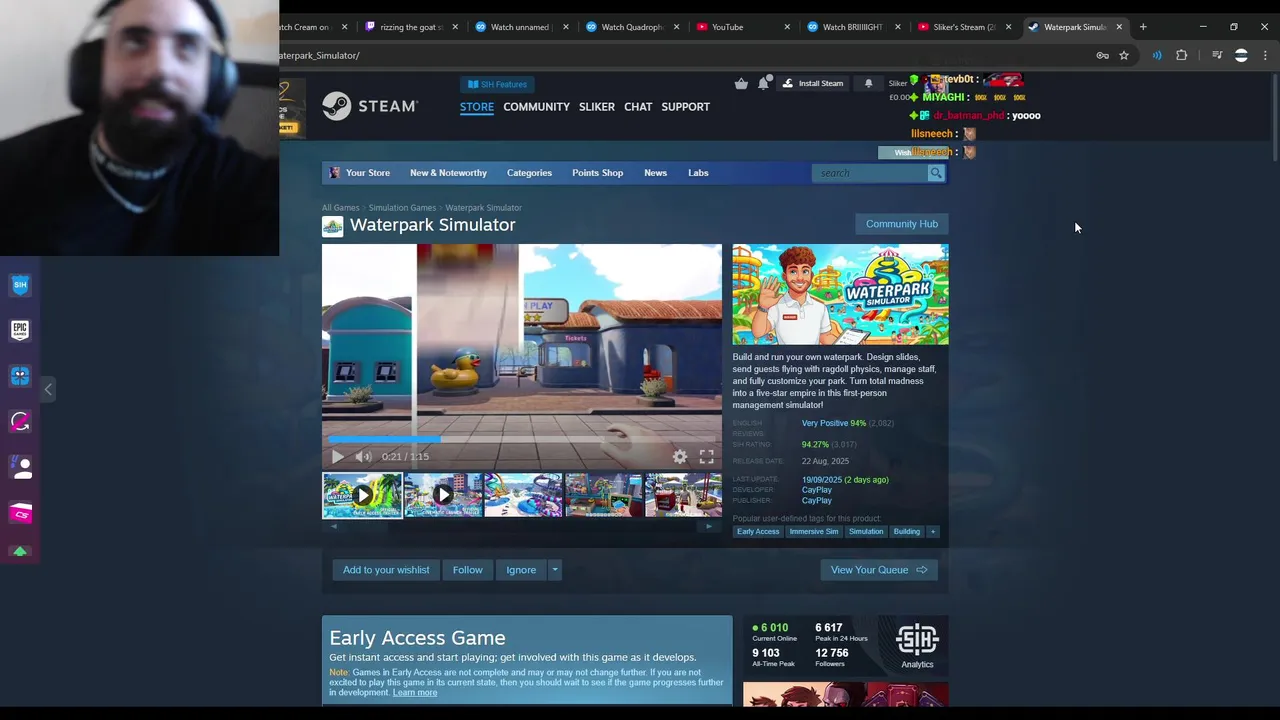
Task: Go to the Points Shop
Action: click(x=597, y=173)
